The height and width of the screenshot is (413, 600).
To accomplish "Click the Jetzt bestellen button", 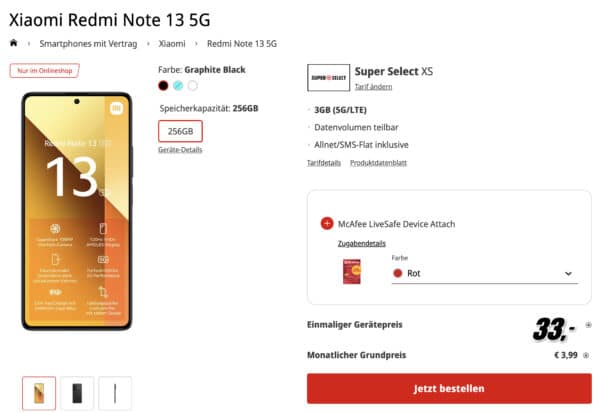I will coord(449,389).
